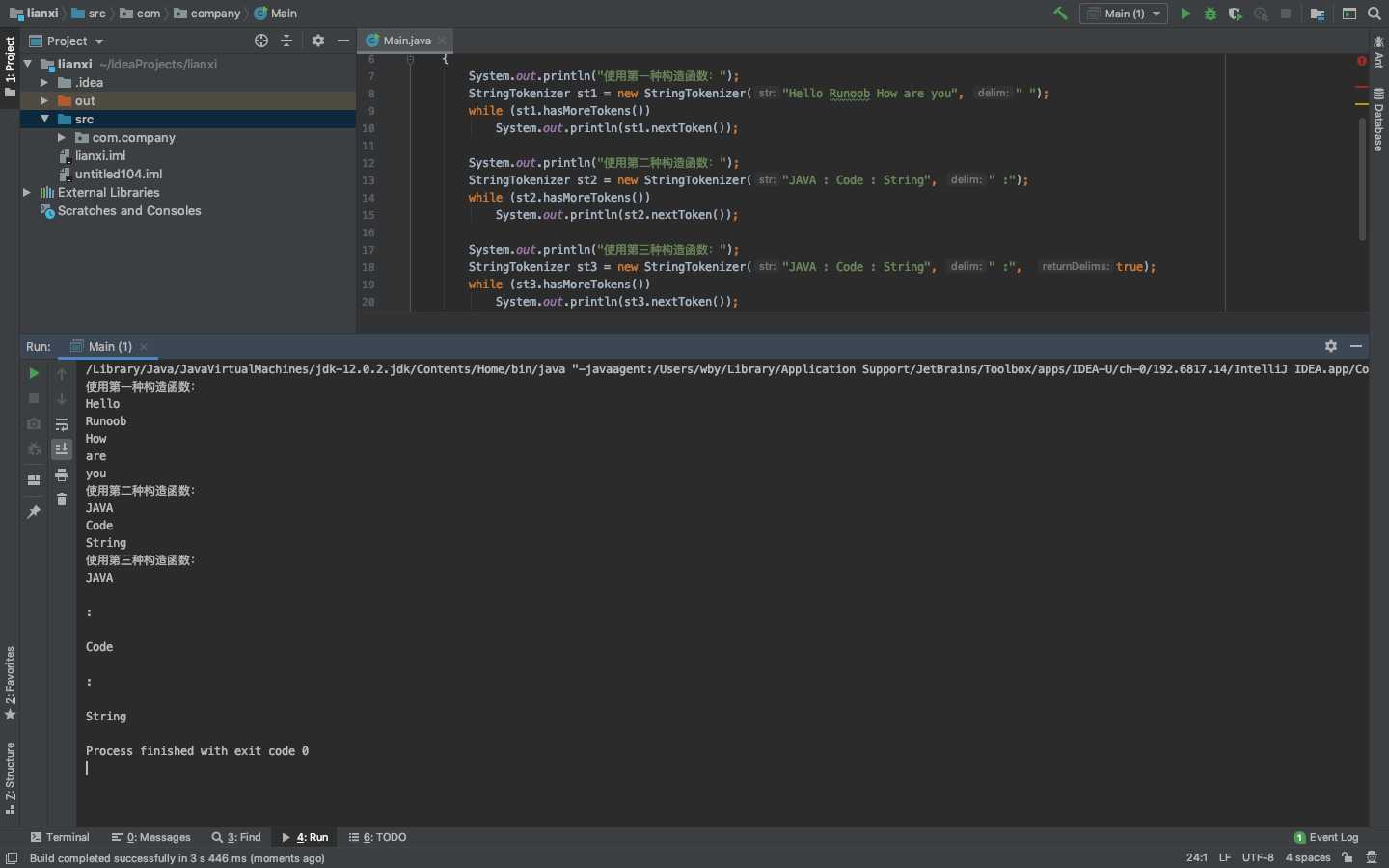The image size is (1389, 868).
Task: Rerun Main from the Run panel
Action: pyautogui.click(x=34, y=373)
